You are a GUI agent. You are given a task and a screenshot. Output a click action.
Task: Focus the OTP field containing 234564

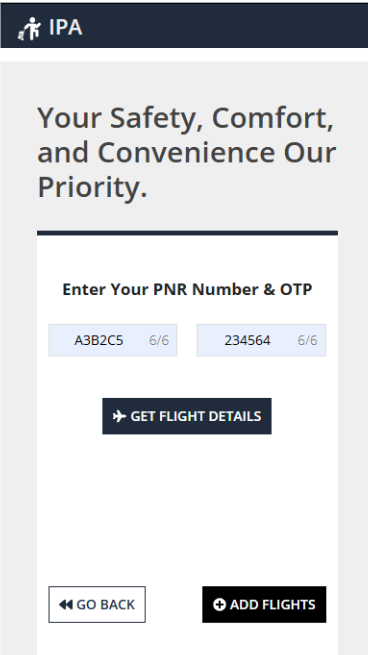(261, 340)
